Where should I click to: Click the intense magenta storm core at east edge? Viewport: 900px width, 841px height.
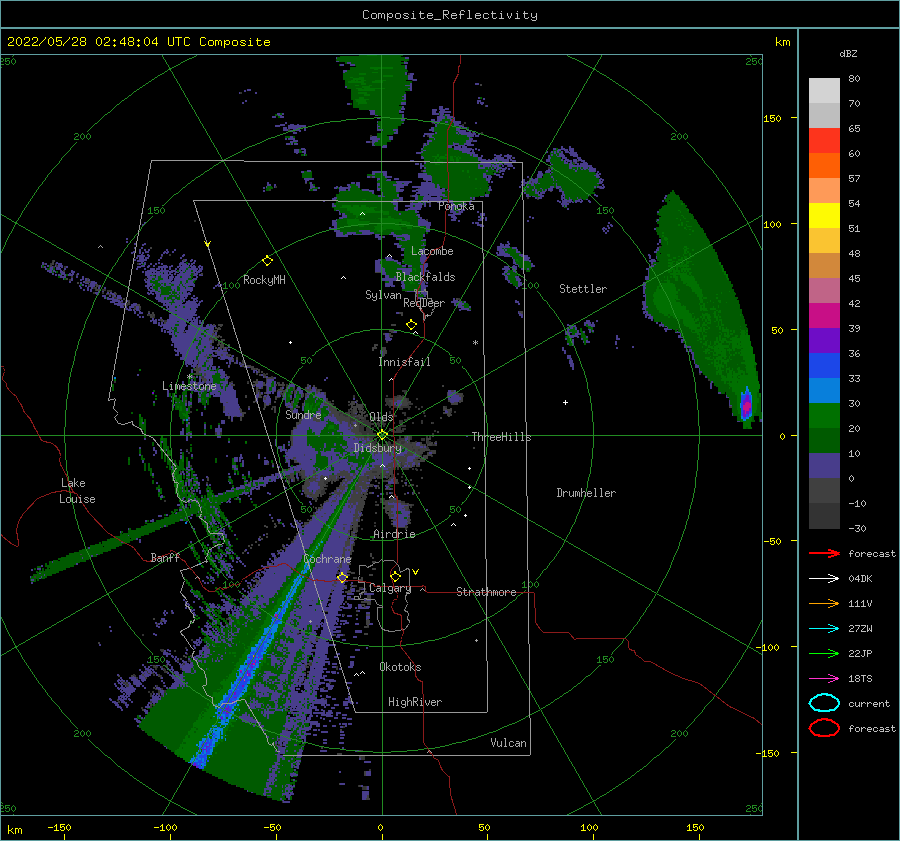pyautogui.click(x=746, y=406)
